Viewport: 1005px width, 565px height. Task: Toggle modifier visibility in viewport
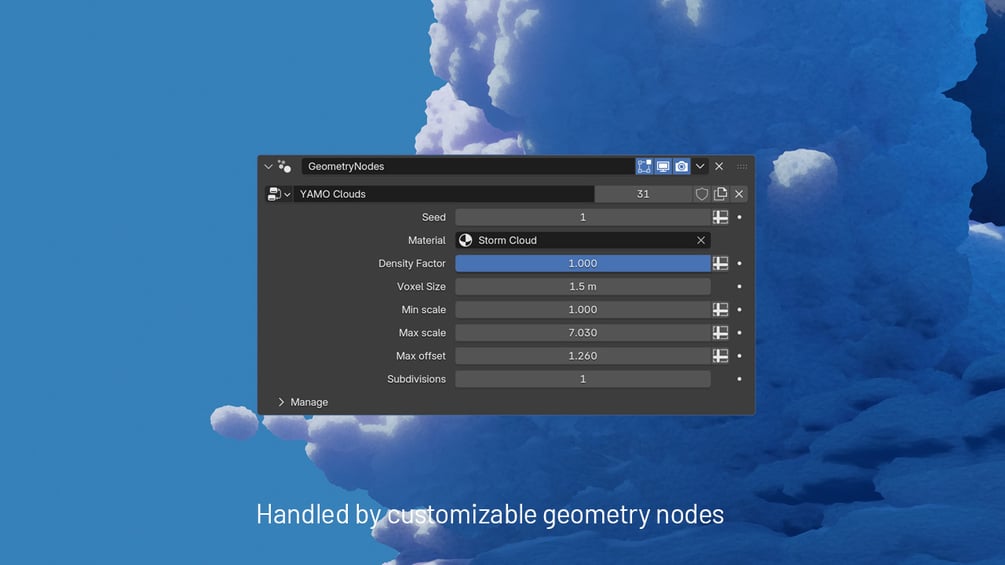(x=663, y=167)
